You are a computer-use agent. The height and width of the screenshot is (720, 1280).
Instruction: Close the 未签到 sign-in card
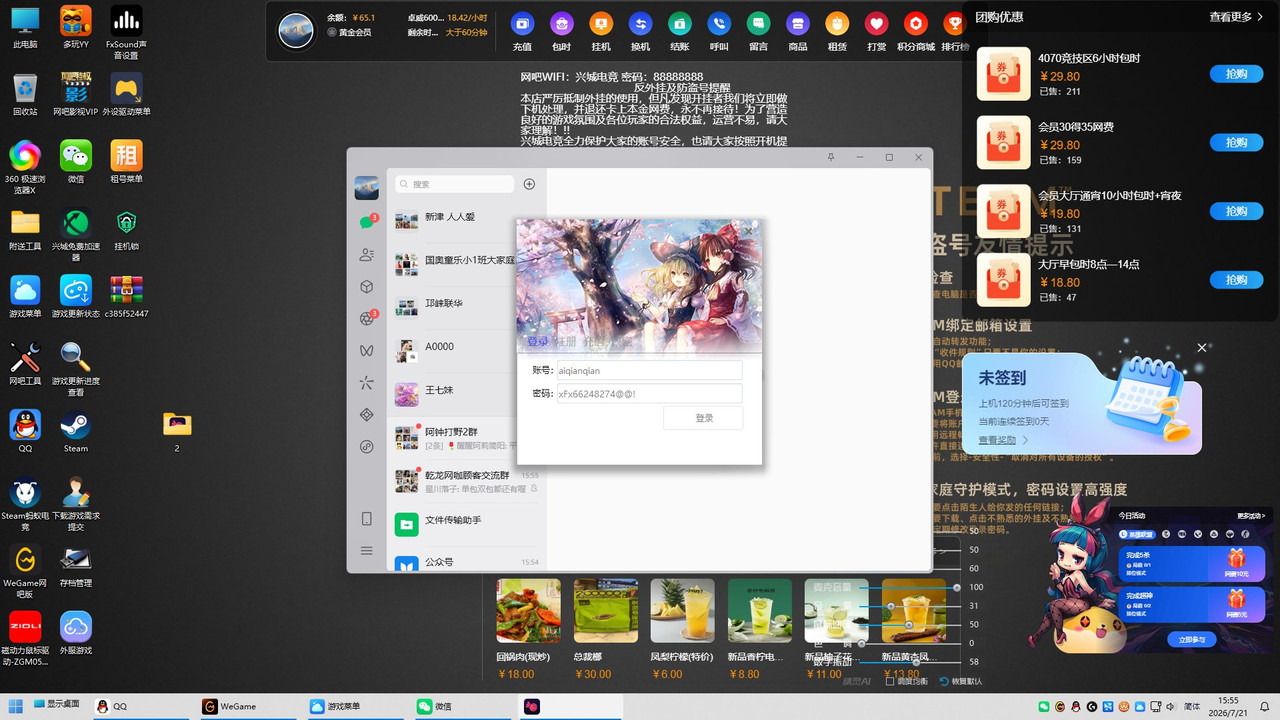point(1202,348)
